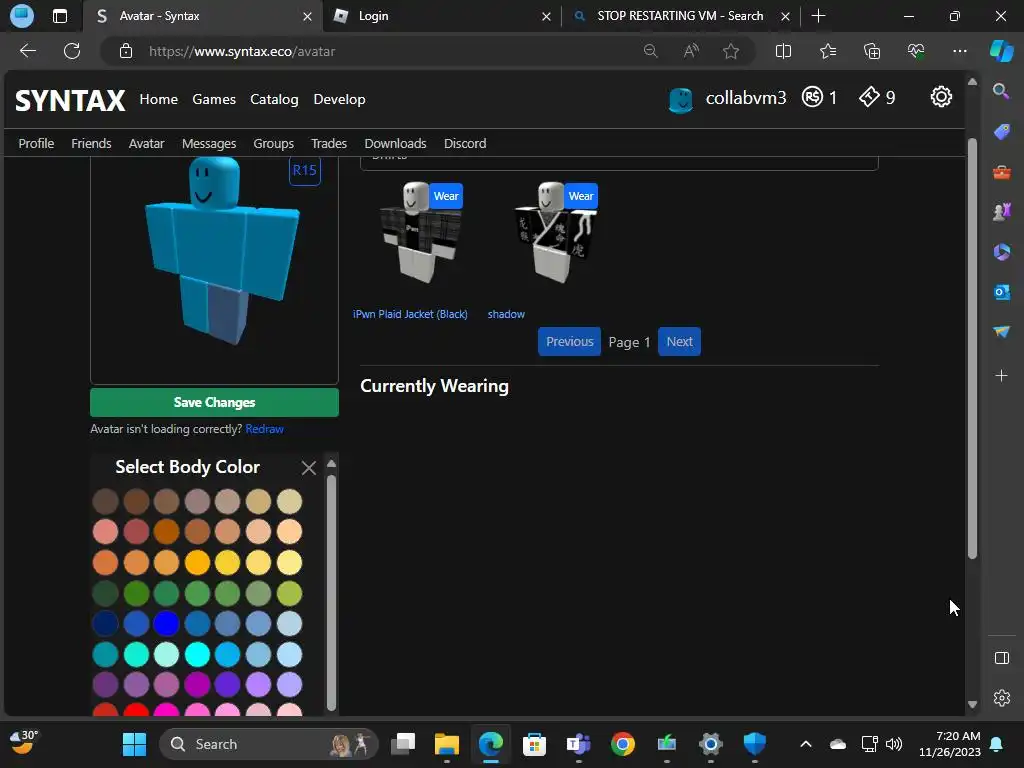Viewport: 1024px width, 768px height.
Task: Open iPwn Plaid Jacket (Black) link
Action: 410,314
